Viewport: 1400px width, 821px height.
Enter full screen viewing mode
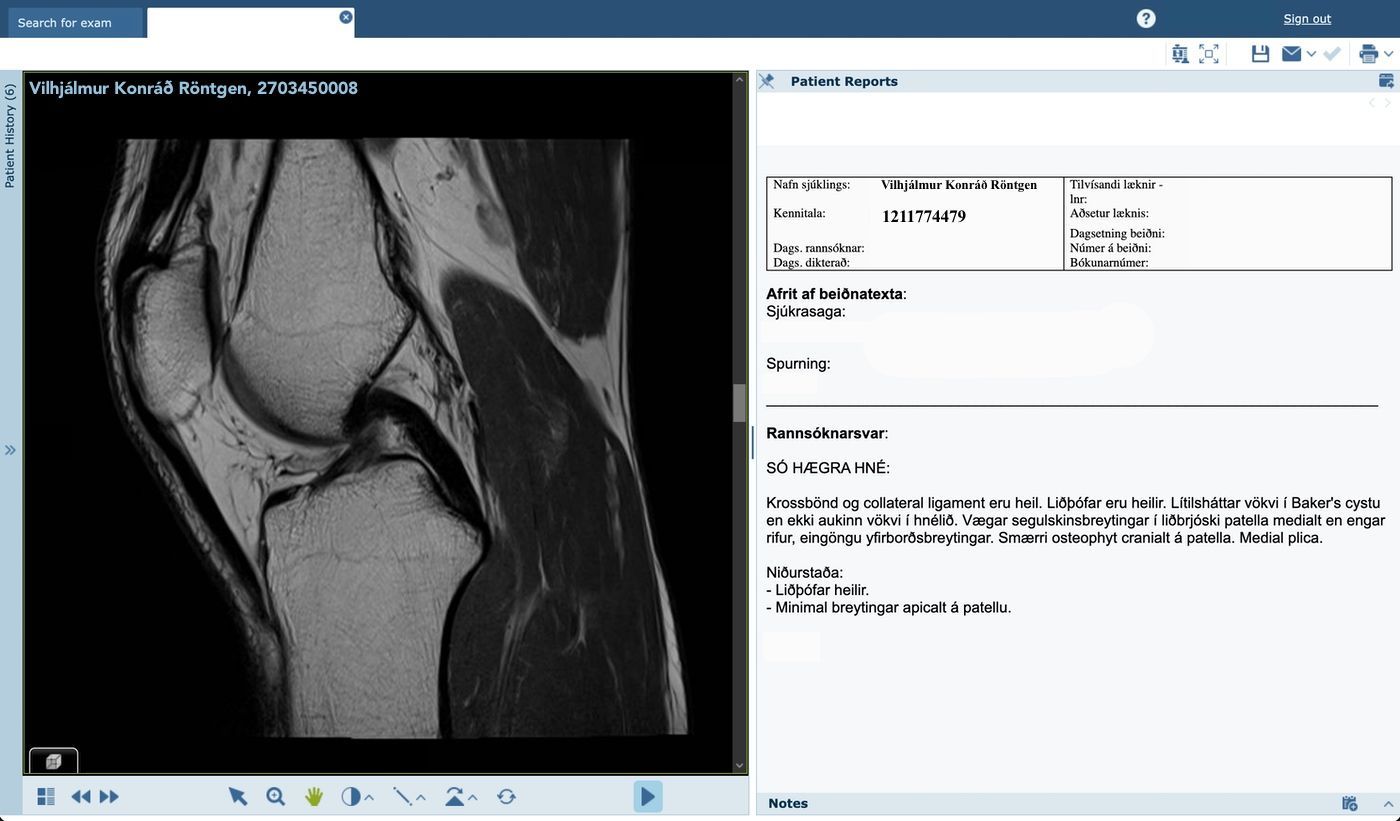pyautogui.click(x=1209, y=54)
